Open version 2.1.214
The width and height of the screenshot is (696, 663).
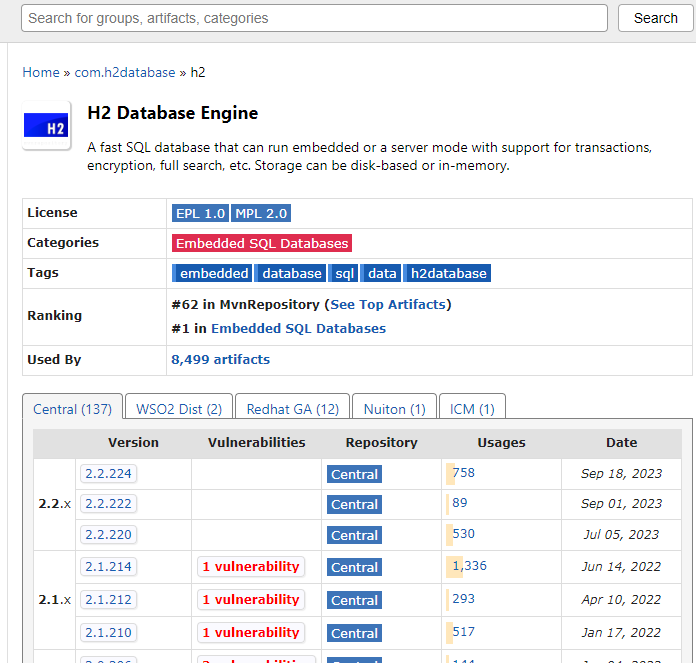(x=108, y=567)
